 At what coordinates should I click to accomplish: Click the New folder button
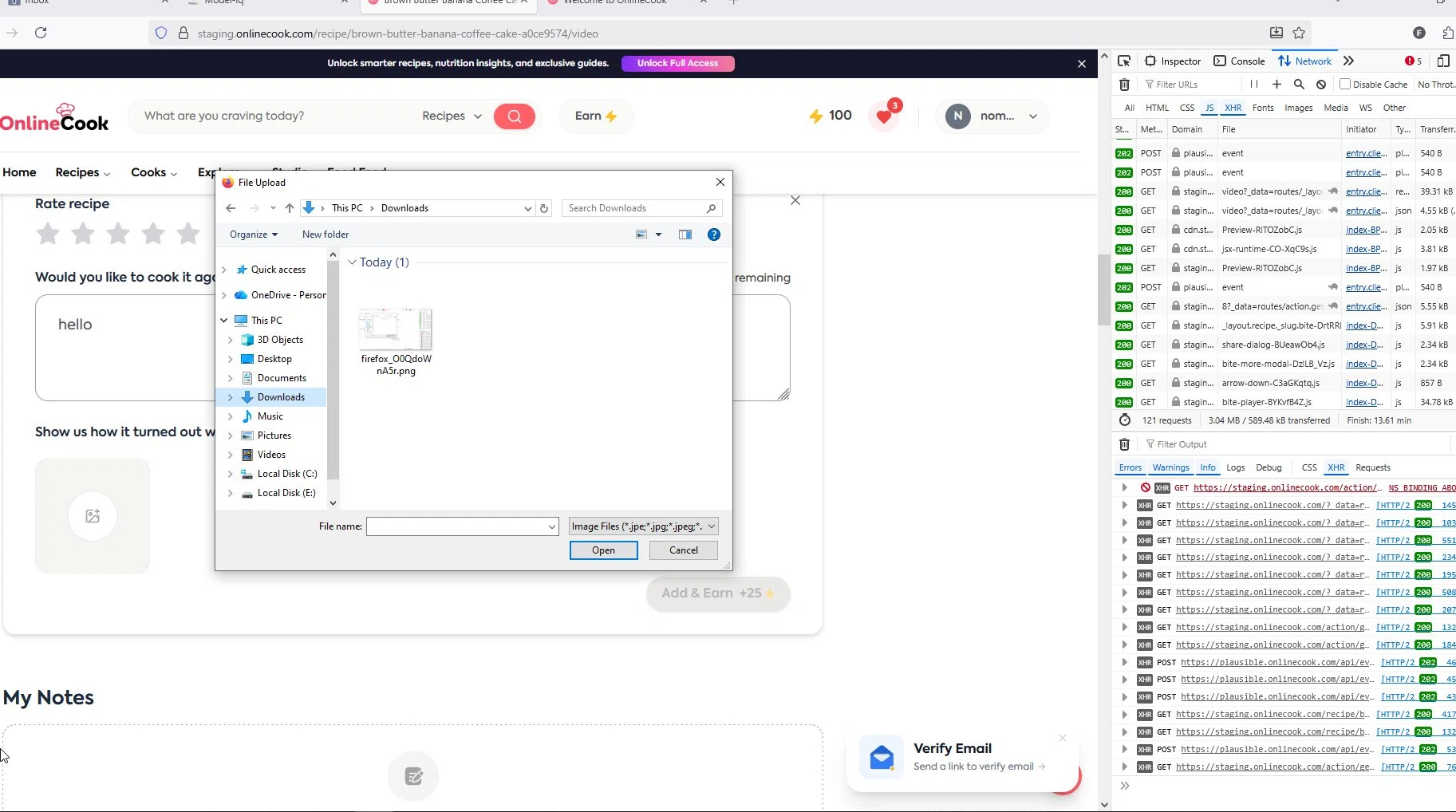point(326,235)
